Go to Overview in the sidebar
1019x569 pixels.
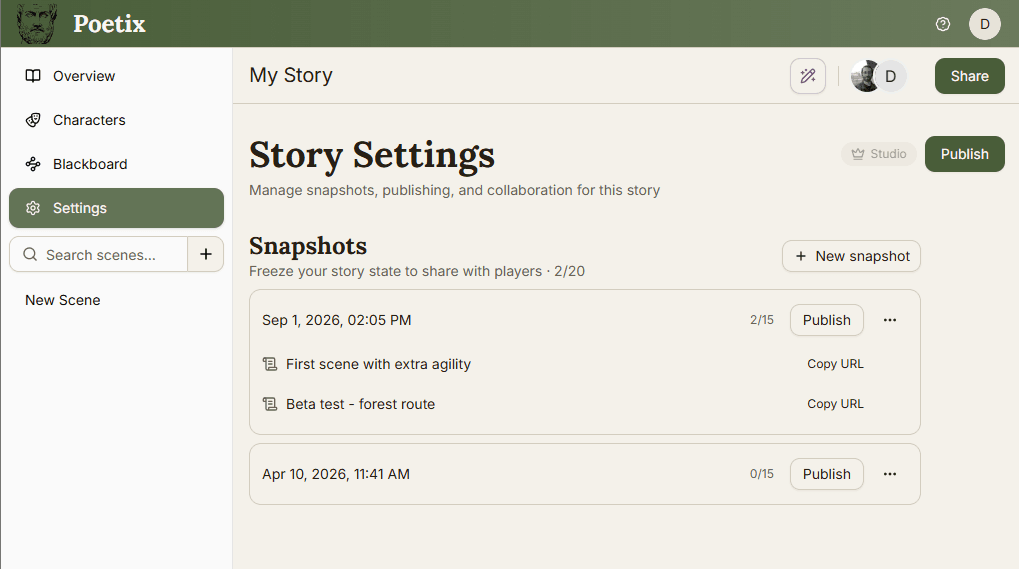point(116,76)
